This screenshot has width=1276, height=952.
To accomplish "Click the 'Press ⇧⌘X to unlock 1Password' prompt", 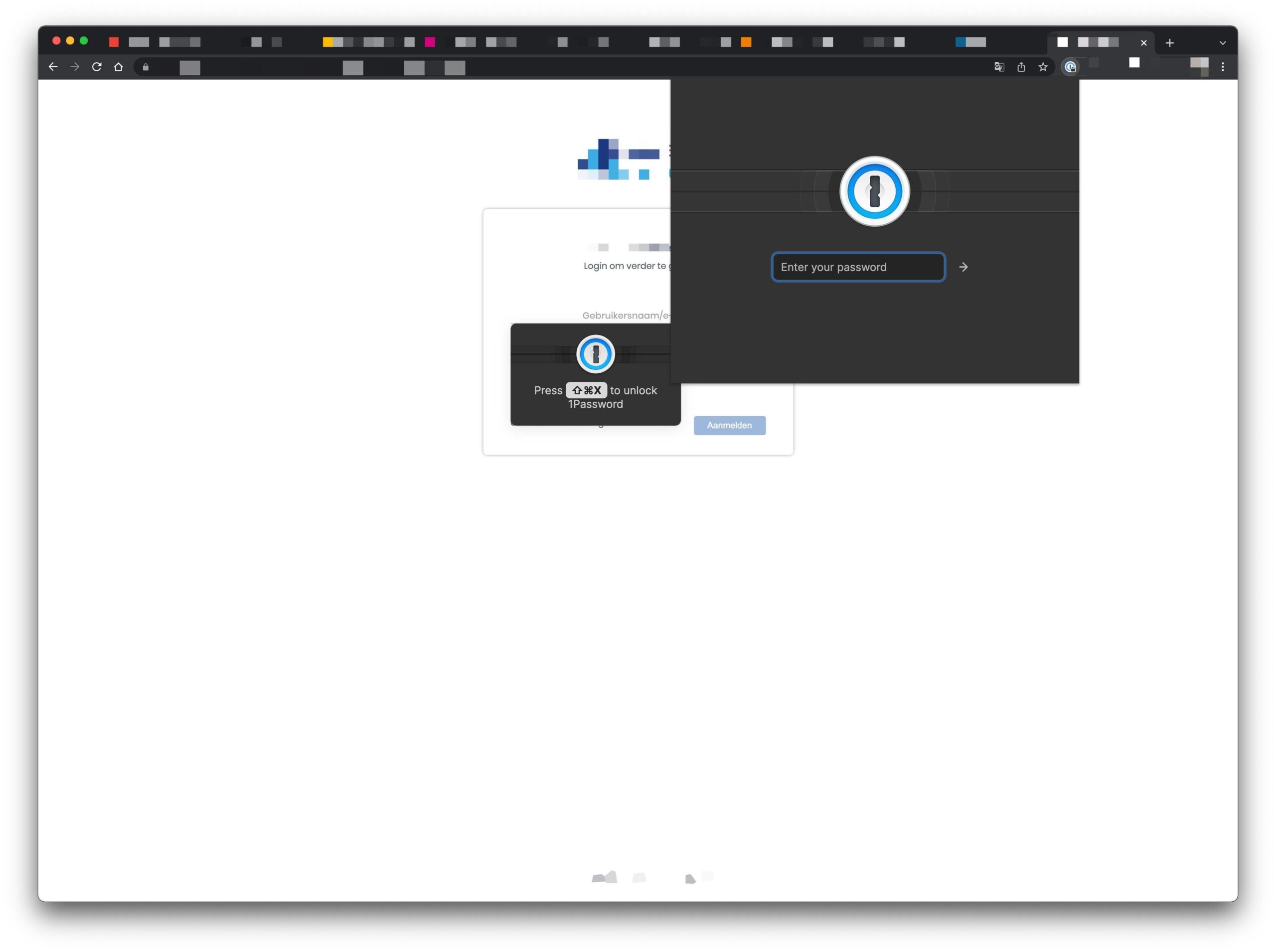I will 595,397.
